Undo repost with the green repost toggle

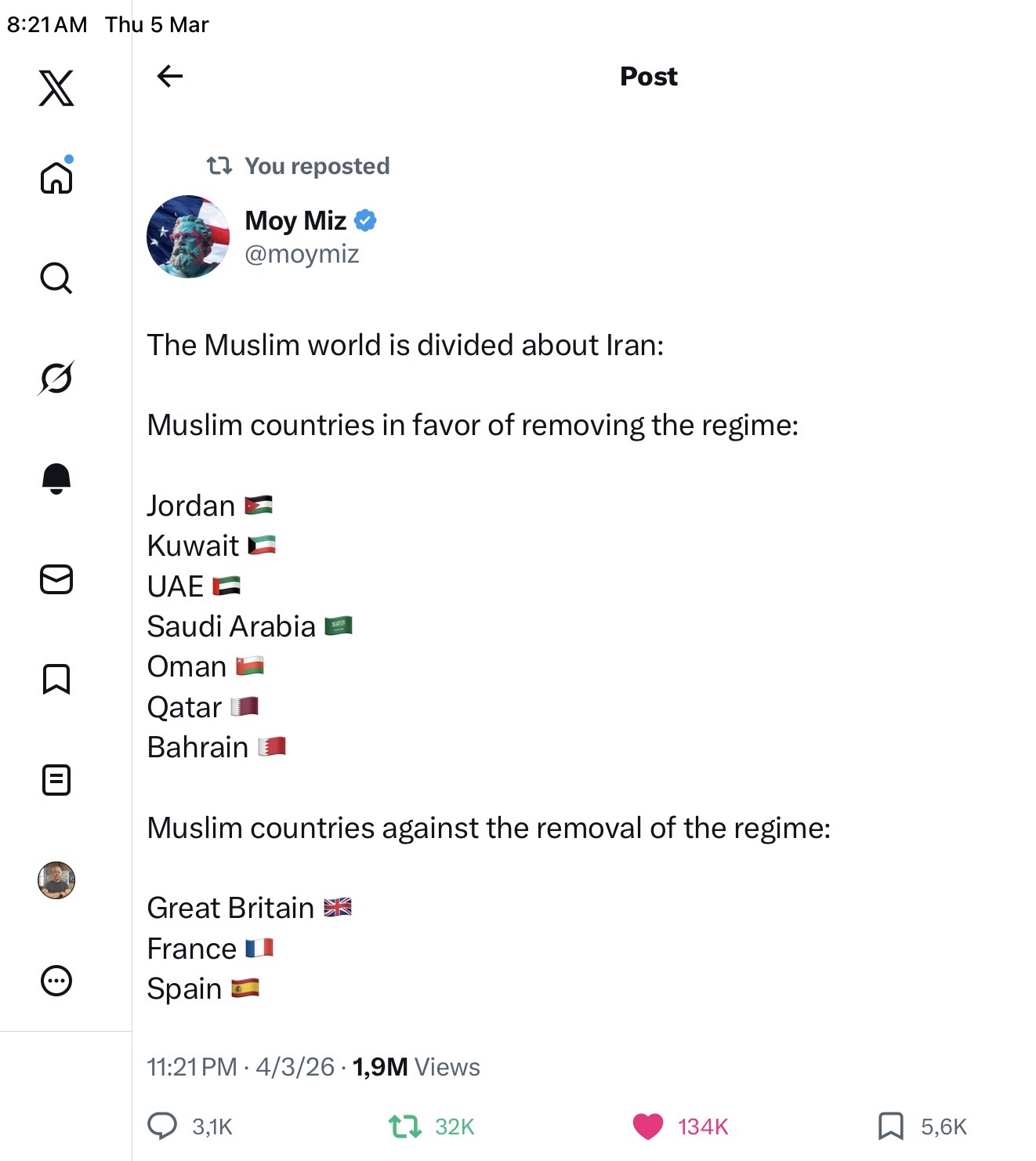(405, 1127)
